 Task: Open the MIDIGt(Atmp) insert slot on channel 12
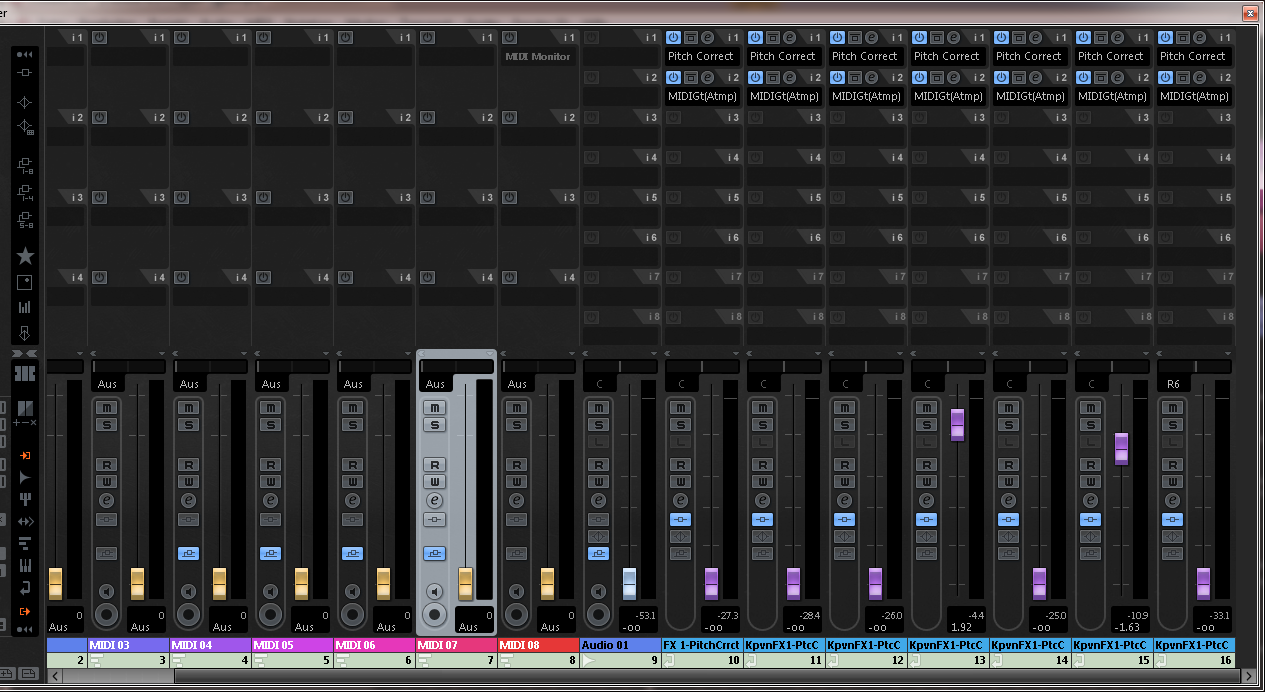pos(865,96)
